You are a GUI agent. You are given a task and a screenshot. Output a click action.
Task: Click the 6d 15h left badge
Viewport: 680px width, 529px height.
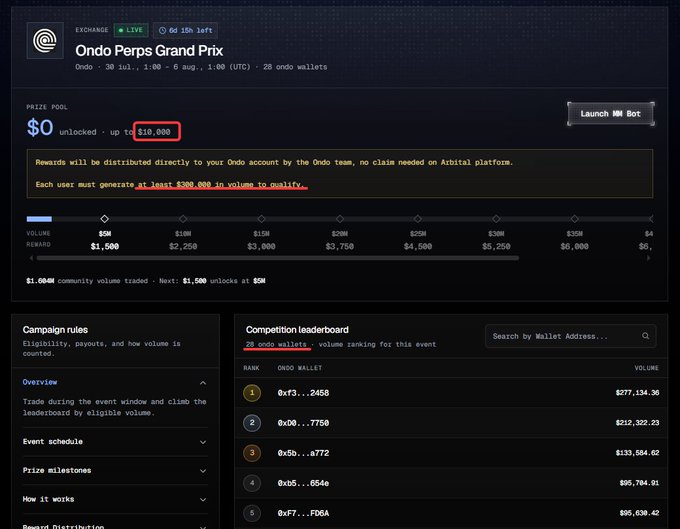(x=186, y=30)
